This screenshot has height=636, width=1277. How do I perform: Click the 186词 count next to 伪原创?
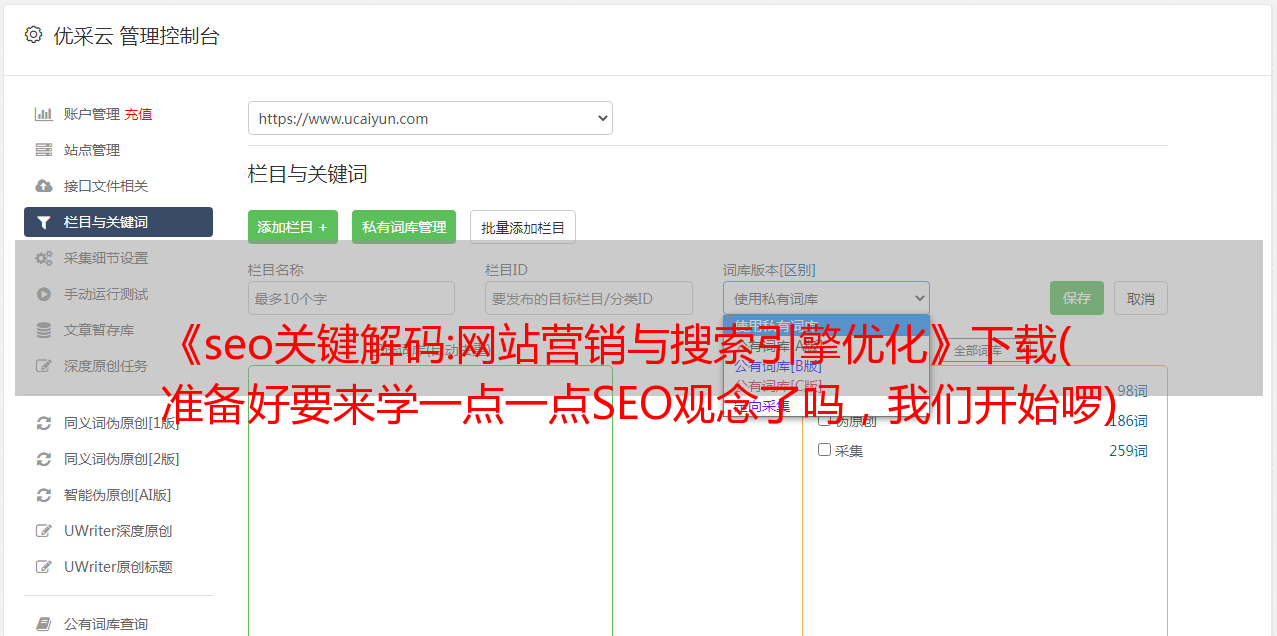pos(1128,421)
